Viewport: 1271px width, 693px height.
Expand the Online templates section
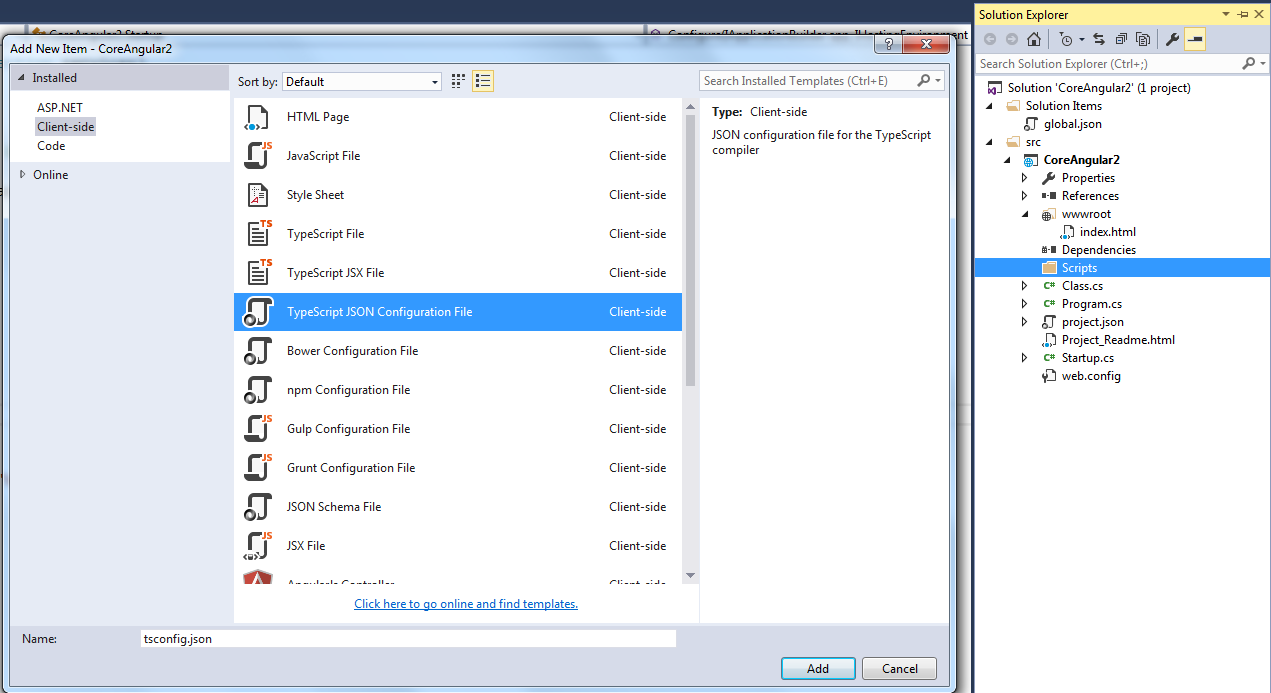tap(44, 174)
